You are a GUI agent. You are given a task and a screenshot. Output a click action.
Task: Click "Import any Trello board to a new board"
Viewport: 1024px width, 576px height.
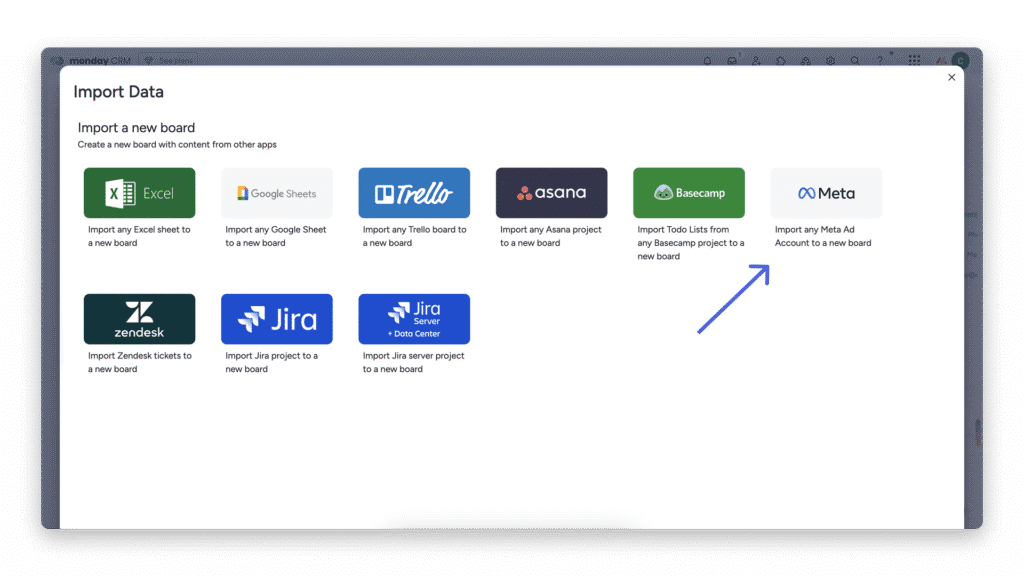point(415,236)
